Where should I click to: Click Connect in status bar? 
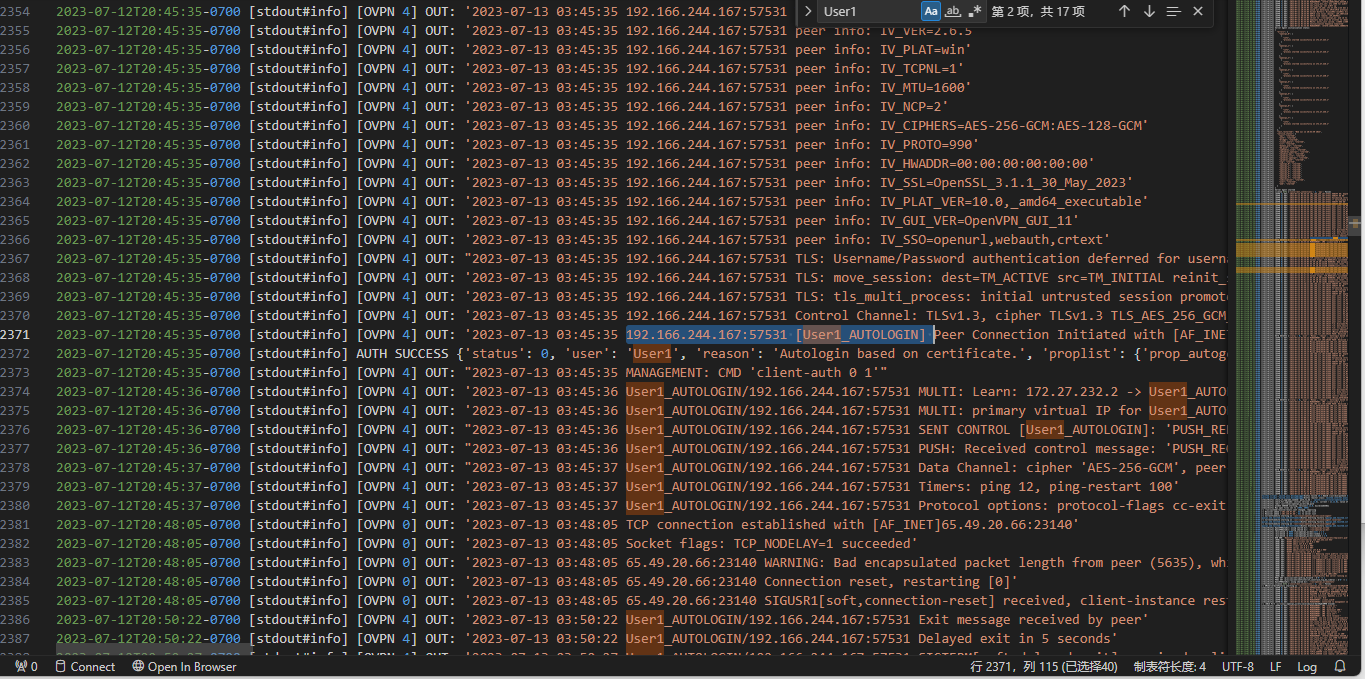tap(84, 667)
